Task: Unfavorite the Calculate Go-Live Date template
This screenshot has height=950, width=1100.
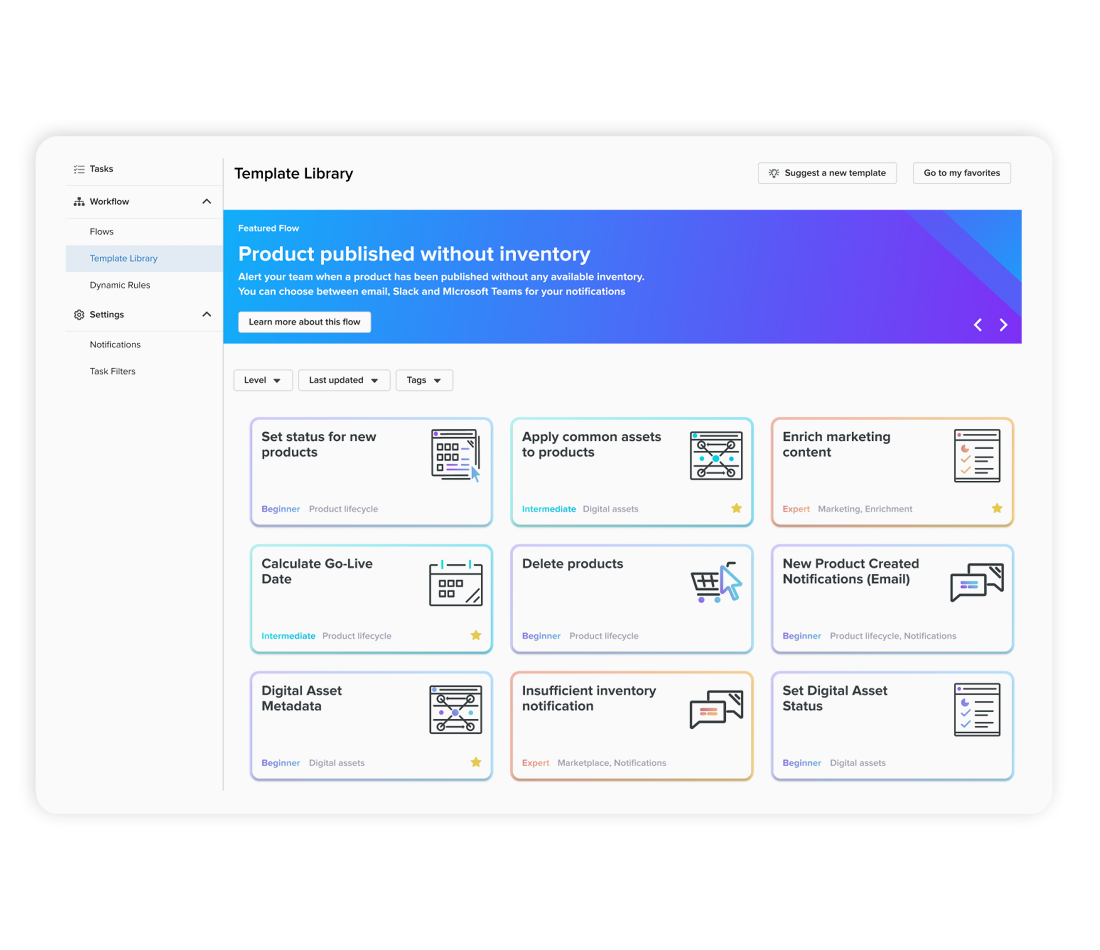Action: coord(476,636)
